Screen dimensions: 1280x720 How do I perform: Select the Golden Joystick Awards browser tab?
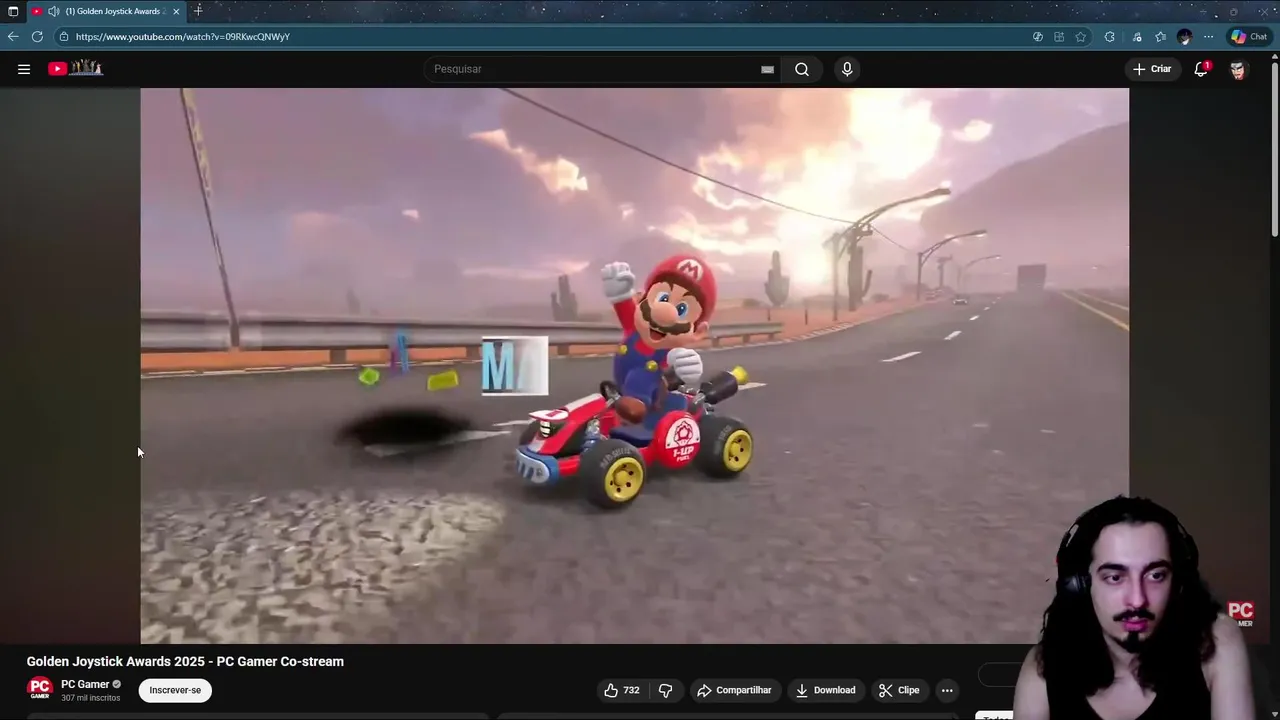pyautogui.click(x=105, y=11)
